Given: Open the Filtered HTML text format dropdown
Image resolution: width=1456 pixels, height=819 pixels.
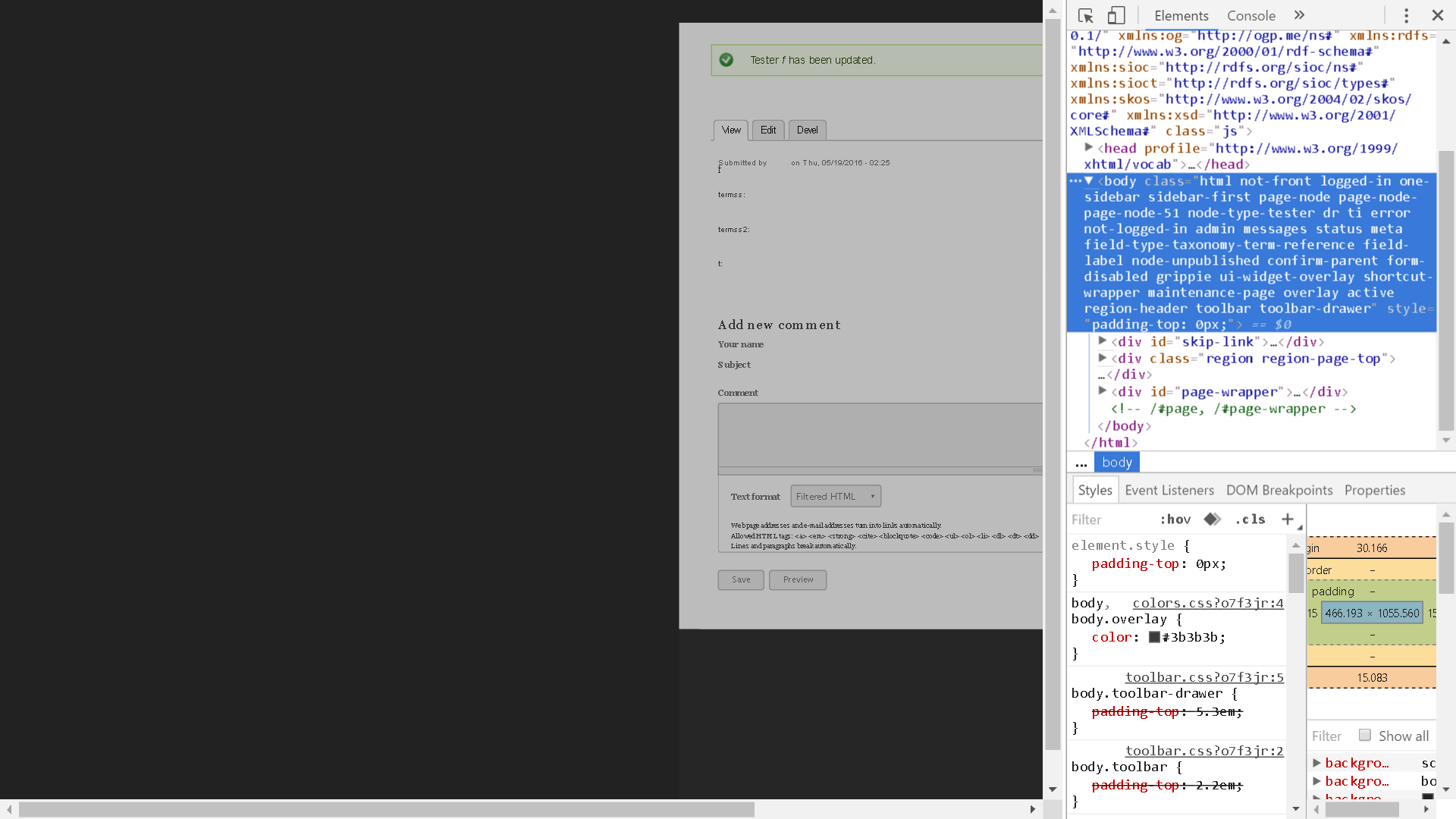Looking at the screenshot, I should (x=835, y=496).
